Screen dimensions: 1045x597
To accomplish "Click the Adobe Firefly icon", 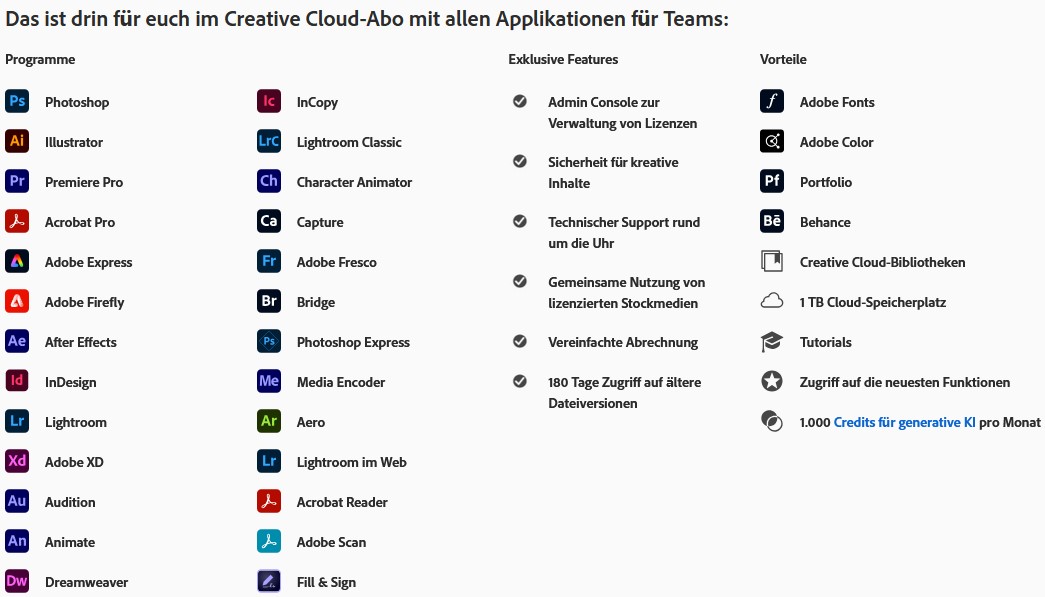I will coord(17,301).
